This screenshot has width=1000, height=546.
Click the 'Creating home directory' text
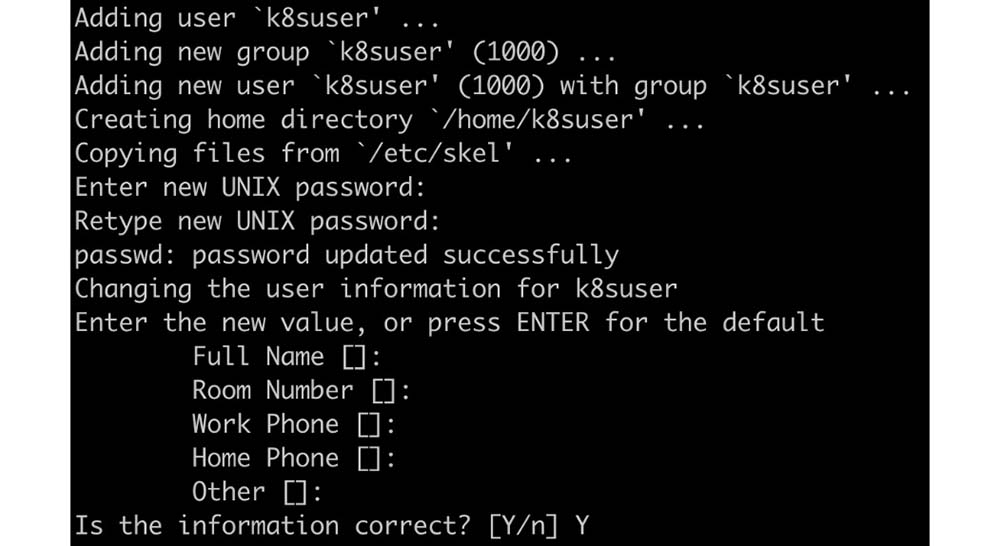click(244, 120)
